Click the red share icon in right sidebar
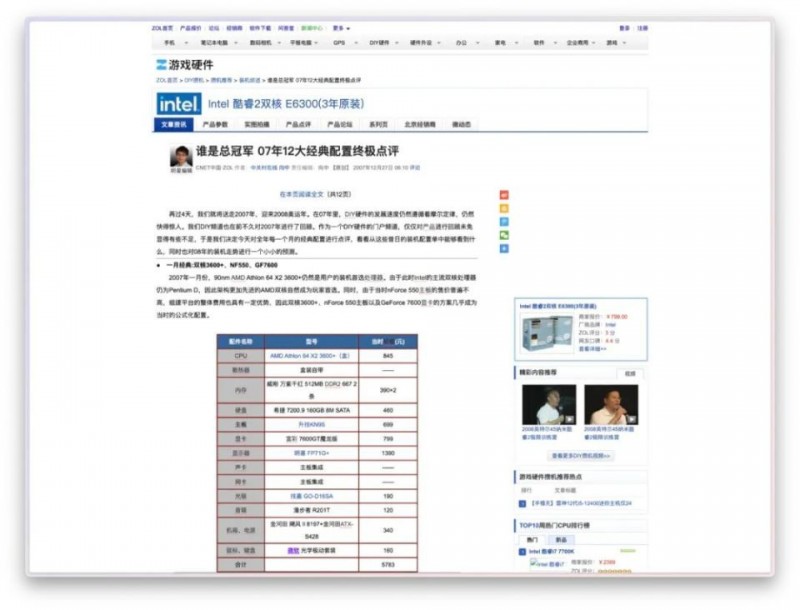800x610 pixels. point(504,194)
